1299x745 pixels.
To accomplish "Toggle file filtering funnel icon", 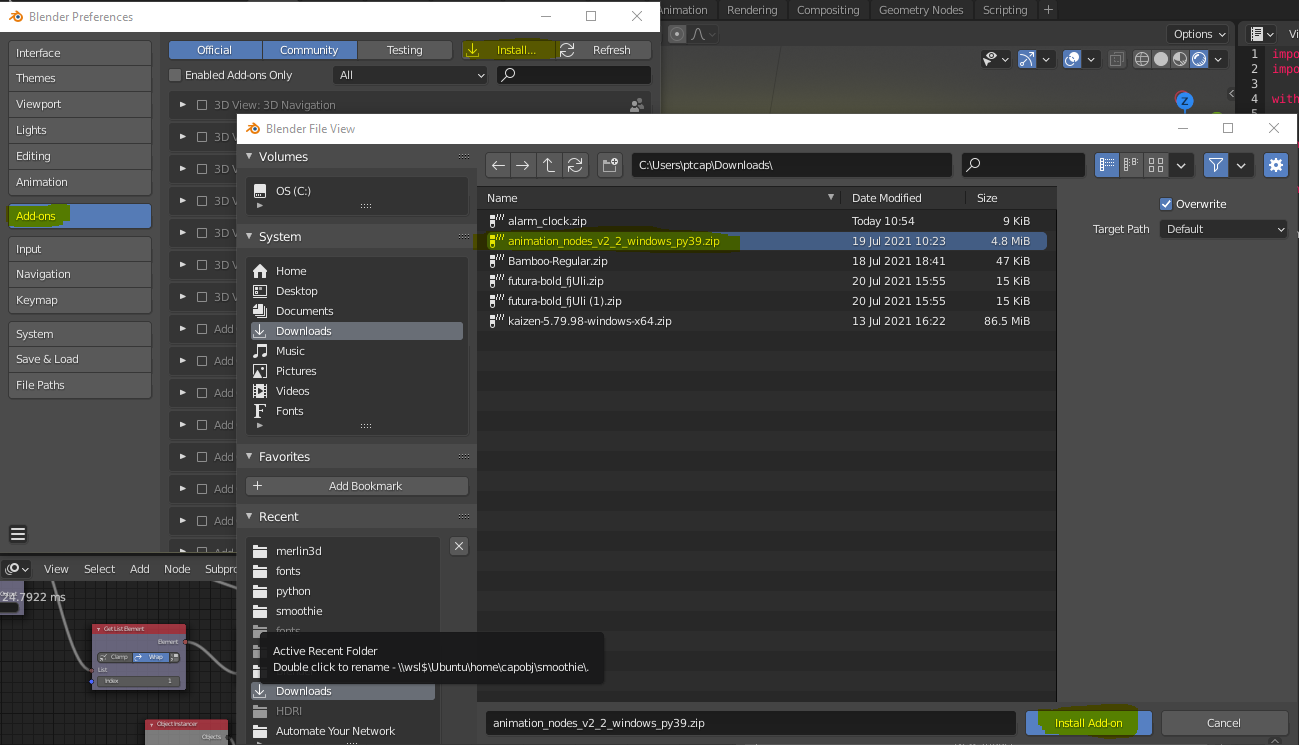I will tap(1216, 165).
